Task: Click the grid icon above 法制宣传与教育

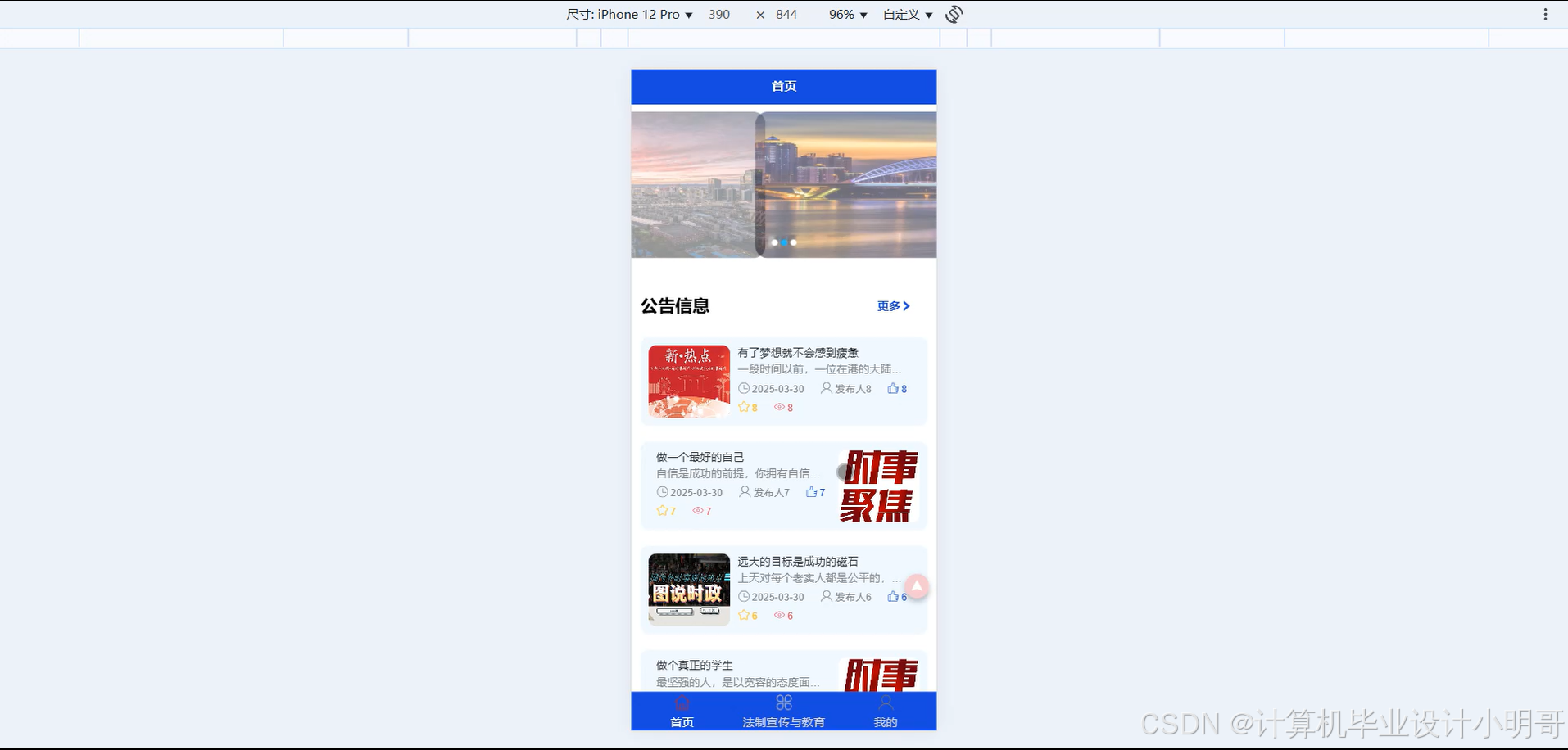Action: click(x=783, y=702)
